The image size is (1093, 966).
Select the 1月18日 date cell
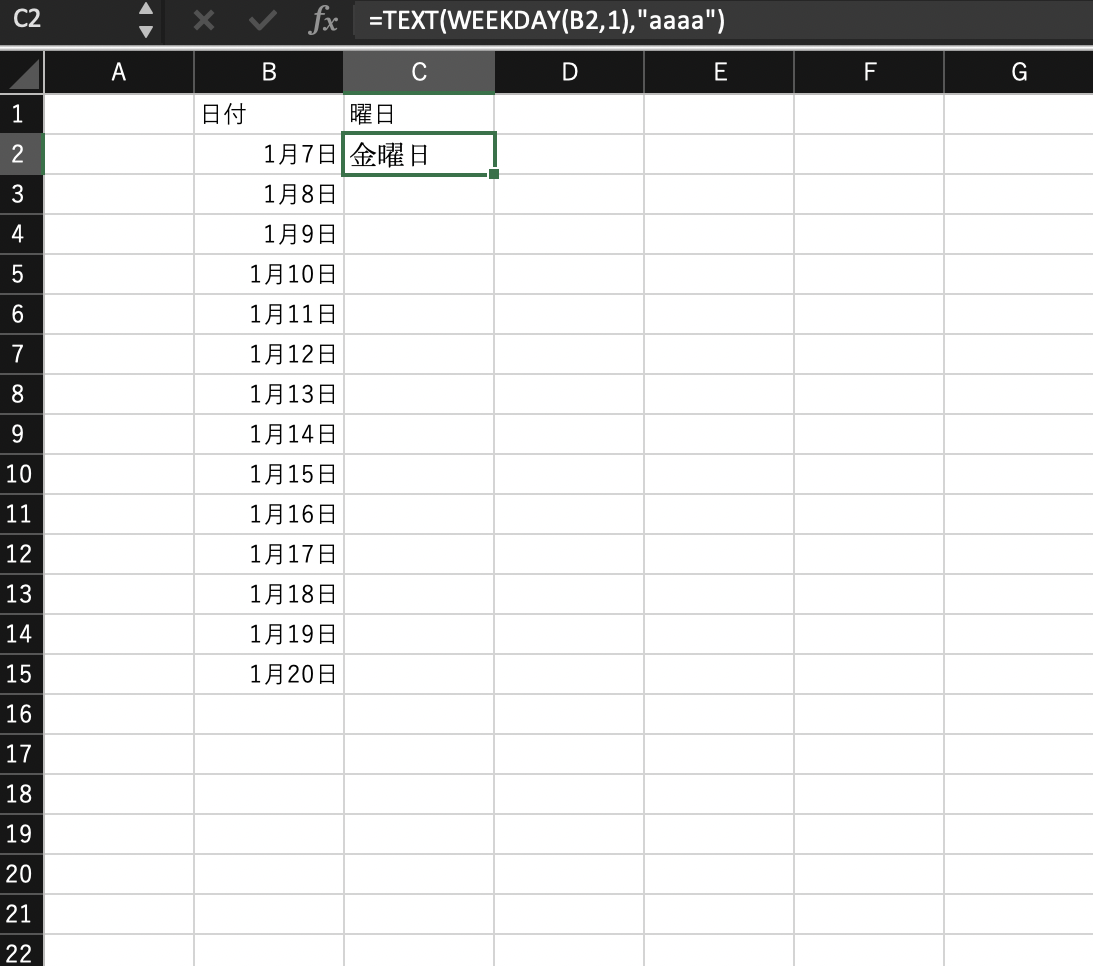pos(268,594)
